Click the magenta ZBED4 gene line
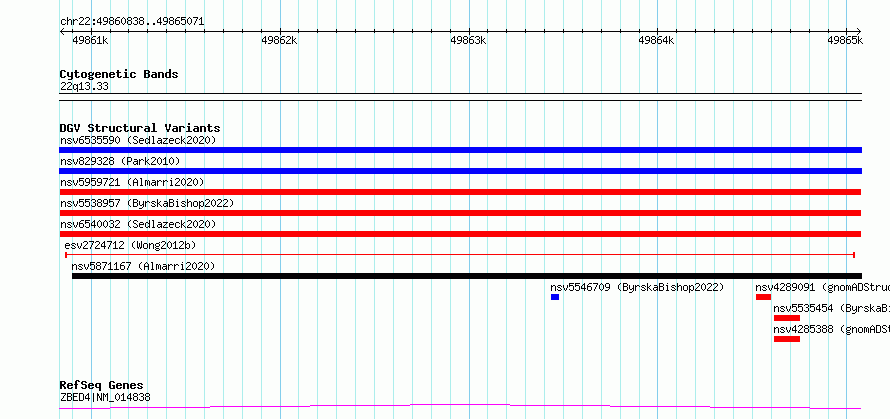Viewport: 890px width, 419px height. 460,407
